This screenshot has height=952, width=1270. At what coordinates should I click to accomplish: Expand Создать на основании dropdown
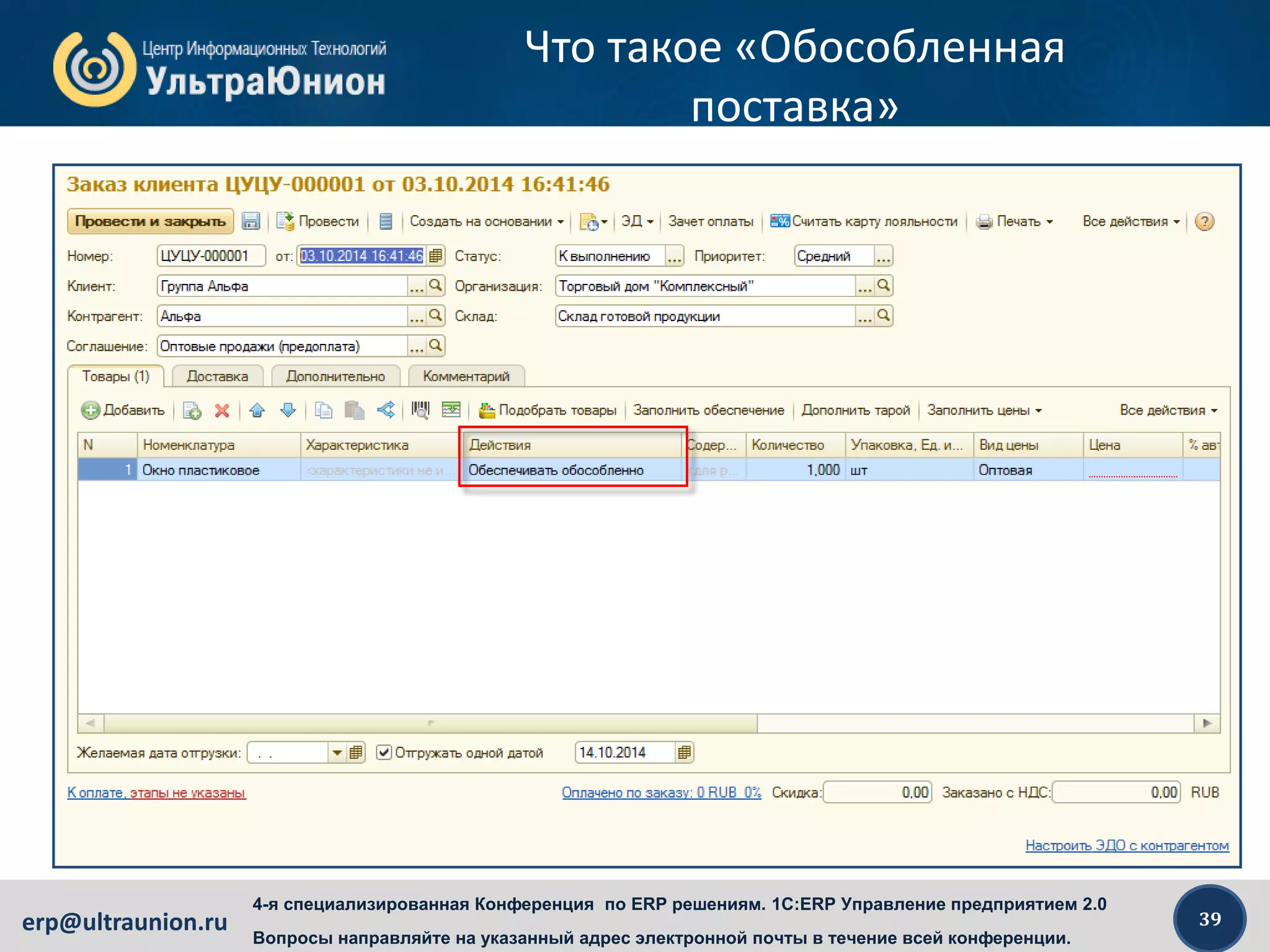pyautogui.click(x=487, y=221)
